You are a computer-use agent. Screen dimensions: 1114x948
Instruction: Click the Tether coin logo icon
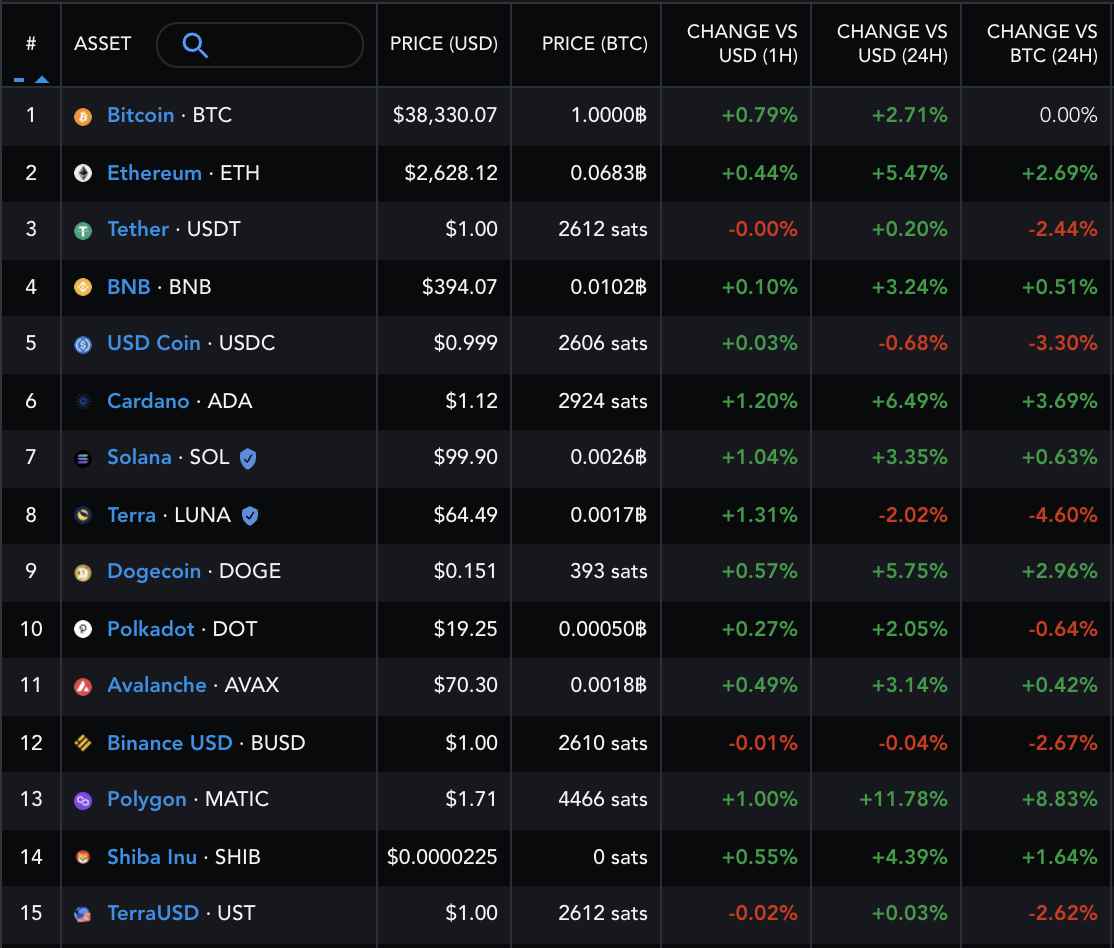pos(83,230)
